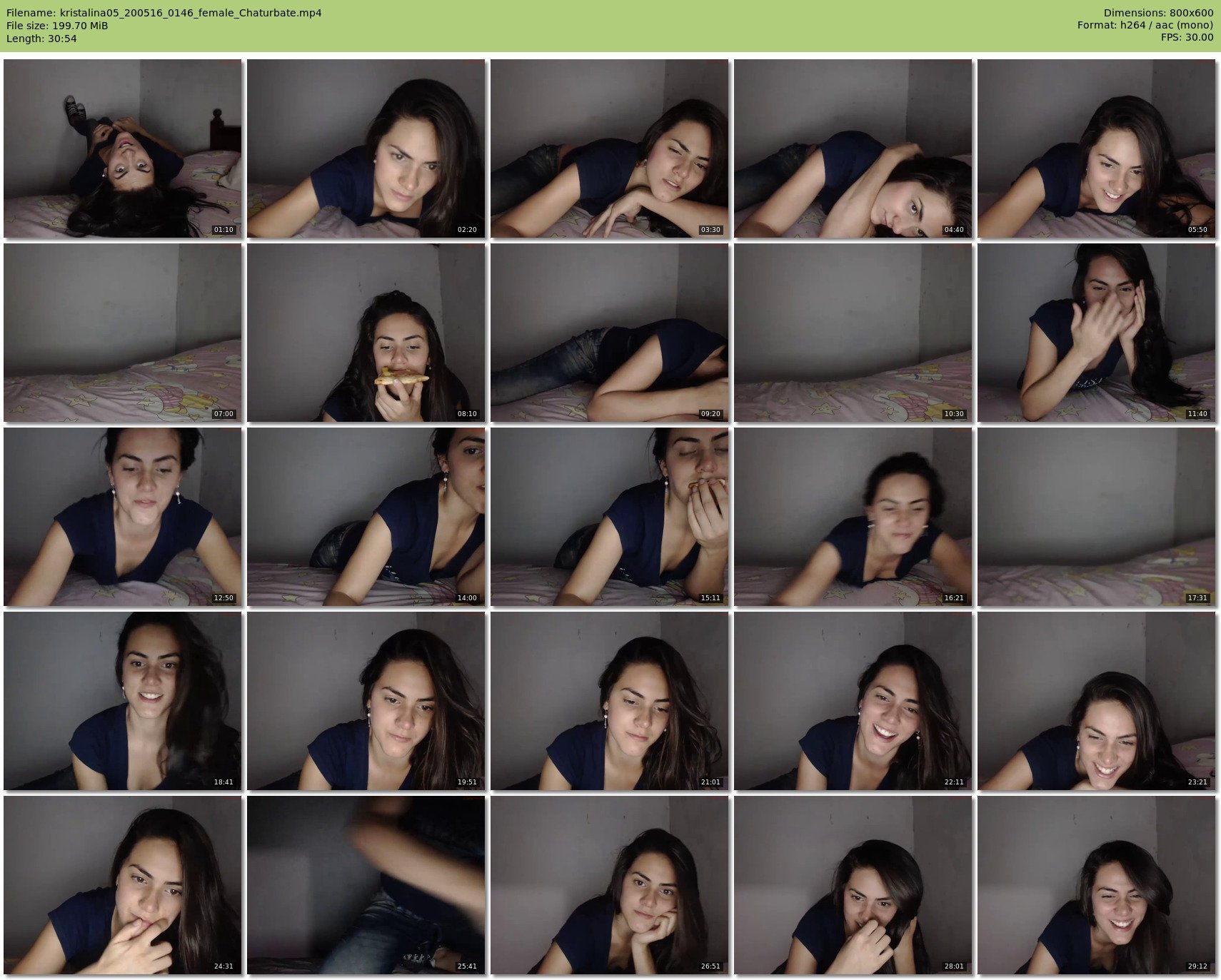This screenshot has height=980, width=1221.
Task: Pick the frame at 15:11
Action: 610,517
